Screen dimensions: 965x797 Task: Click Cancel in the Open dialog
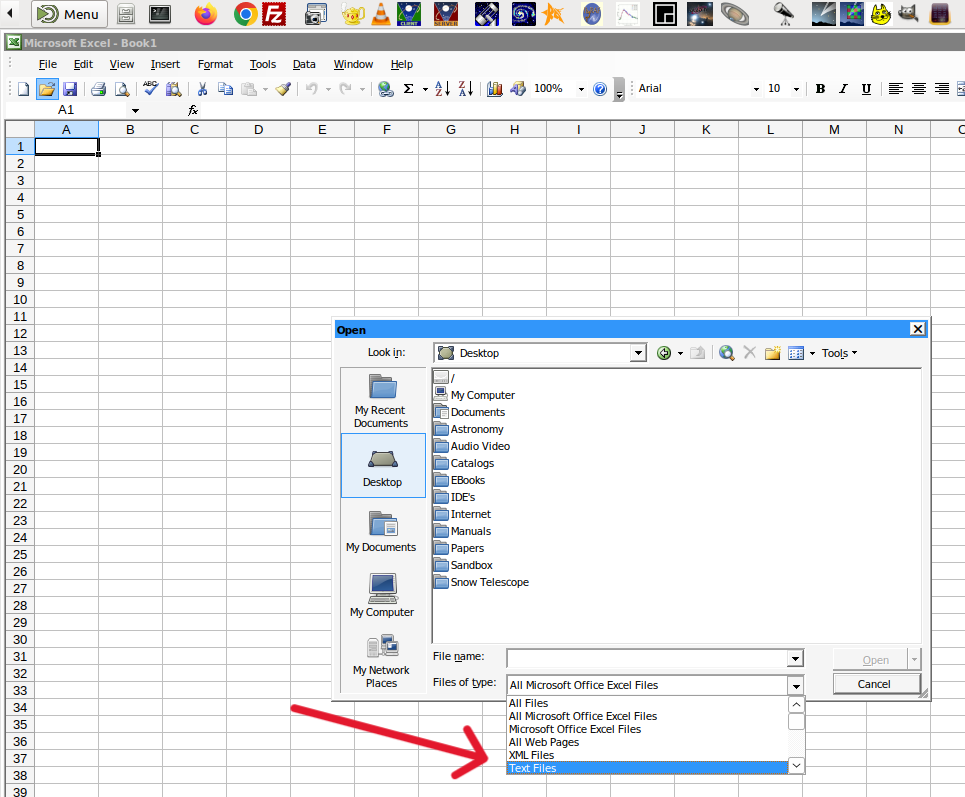(x=876, y=684)
